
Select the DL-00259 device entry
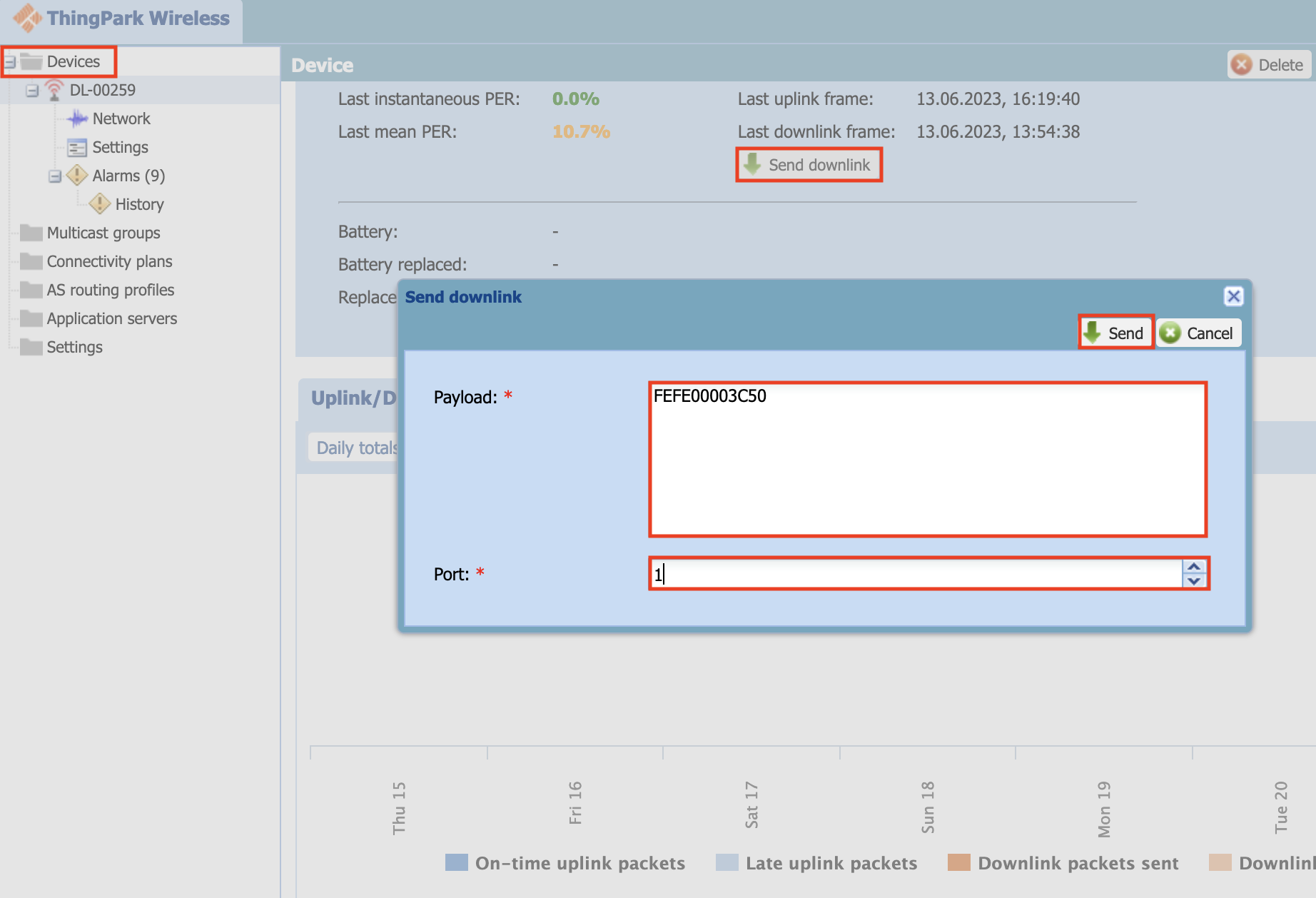[102, 90]
